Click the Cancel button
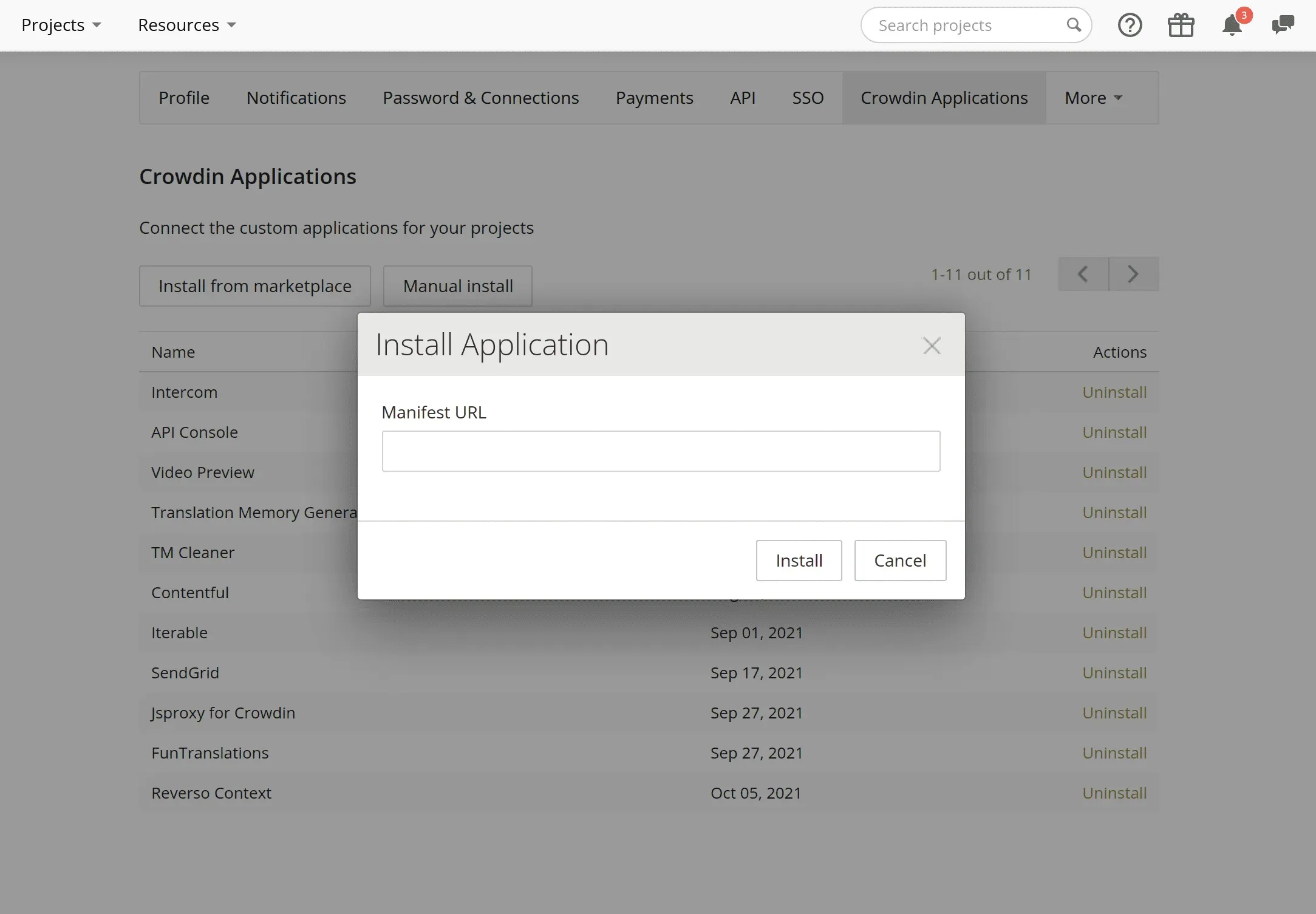The height and width of the screenshot is (914, 1316). point(899,560)
